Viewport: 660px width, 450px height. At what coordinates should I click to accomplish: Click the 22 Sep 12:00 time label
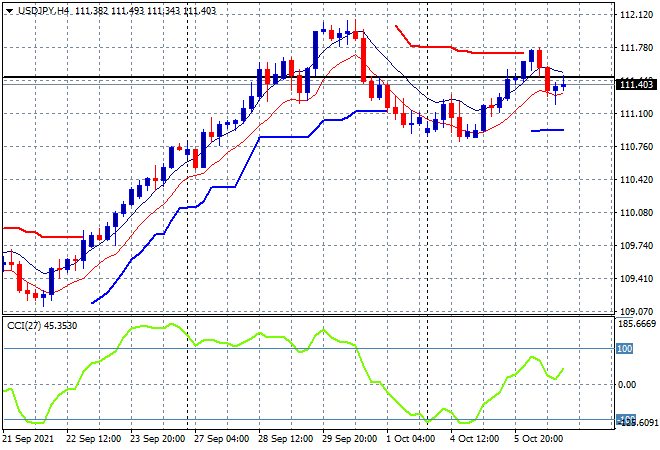point(93,439)
